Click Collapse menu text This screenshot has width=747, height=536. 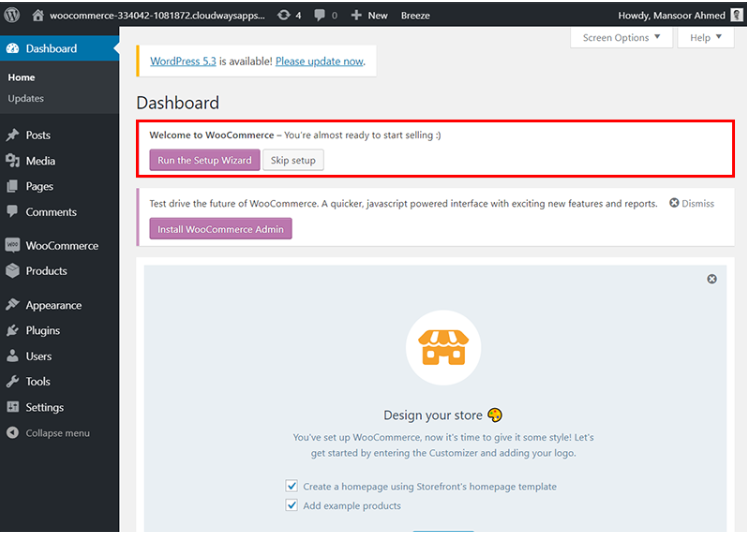tap(58, 433)
